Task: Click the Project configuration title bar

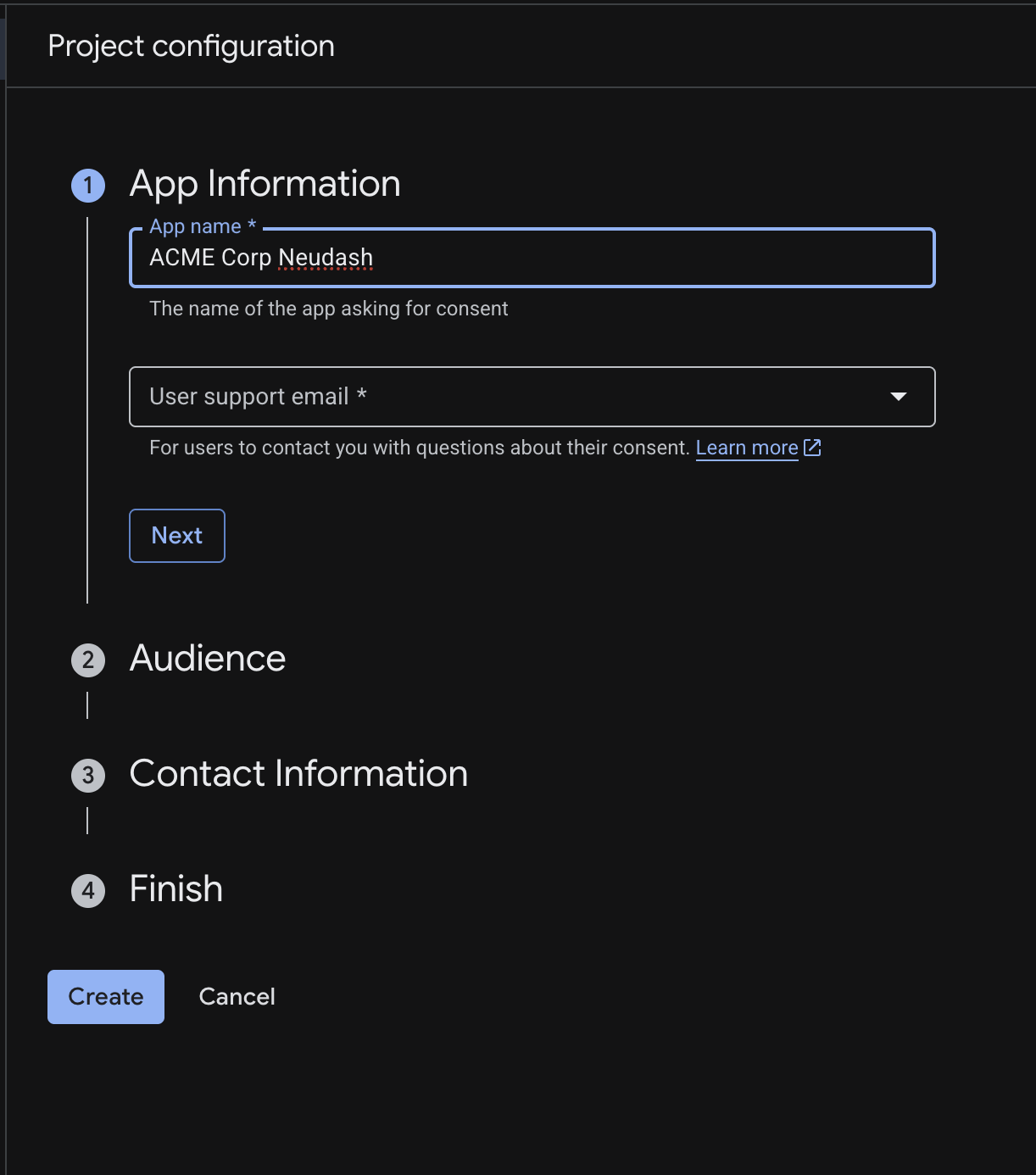Action: 191,45
